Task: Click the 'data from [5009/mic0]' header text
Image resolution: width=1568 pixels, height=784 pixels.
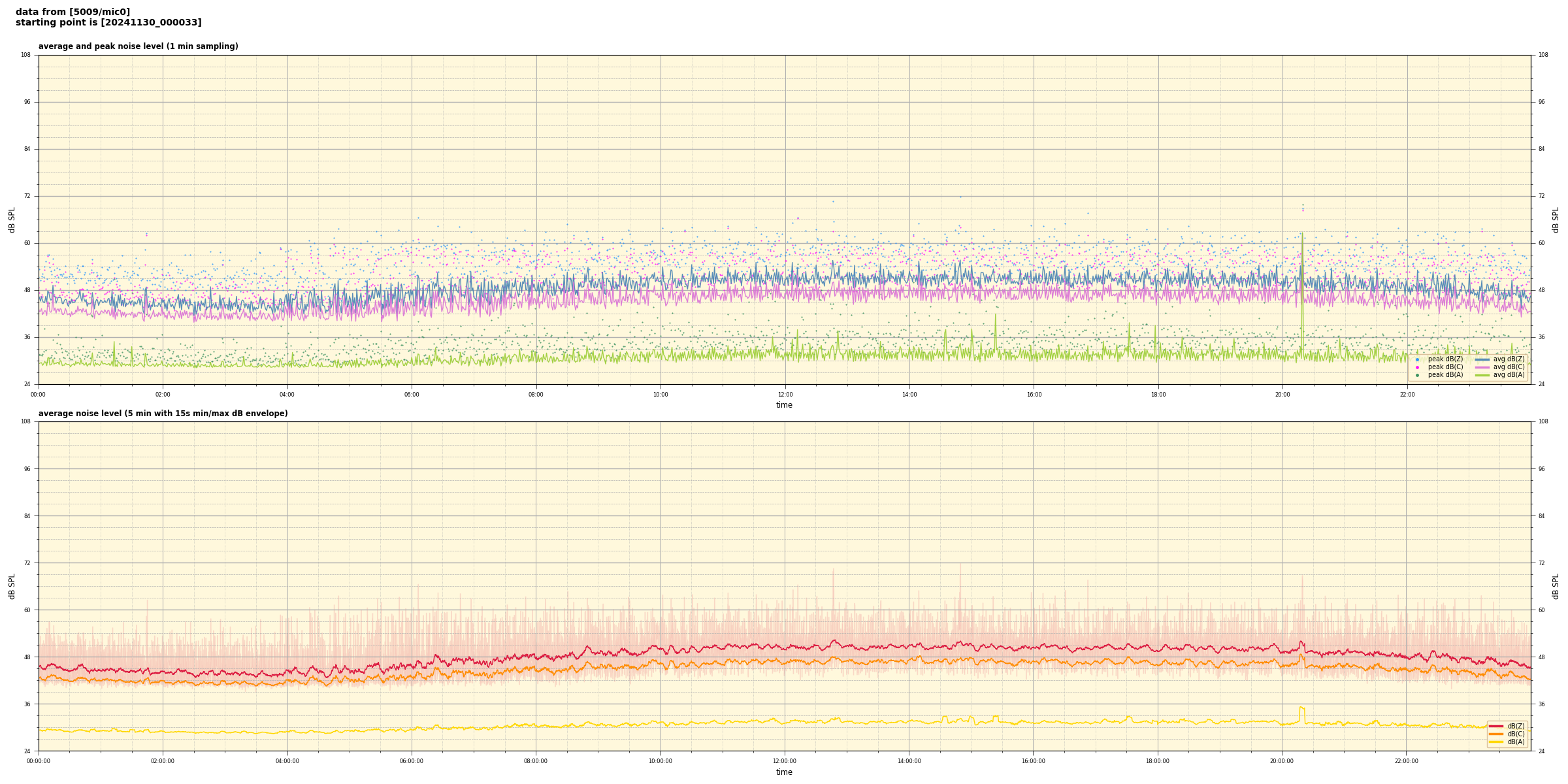Action: [73, 12]
